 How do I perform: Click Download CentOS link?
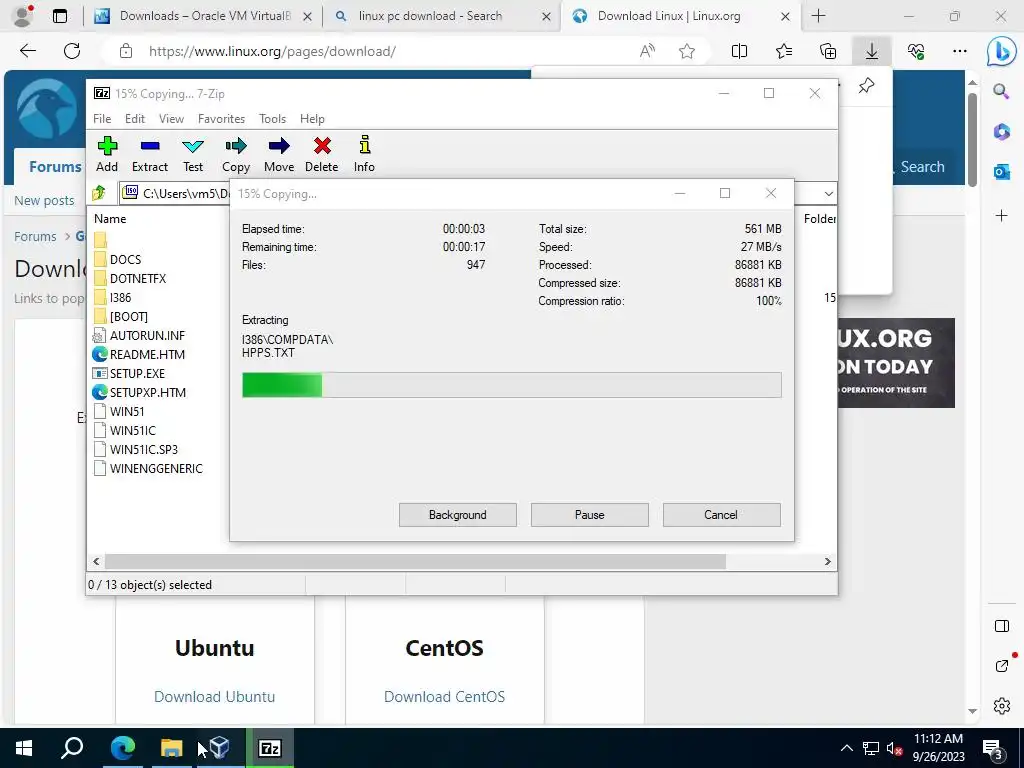(444, 697)
